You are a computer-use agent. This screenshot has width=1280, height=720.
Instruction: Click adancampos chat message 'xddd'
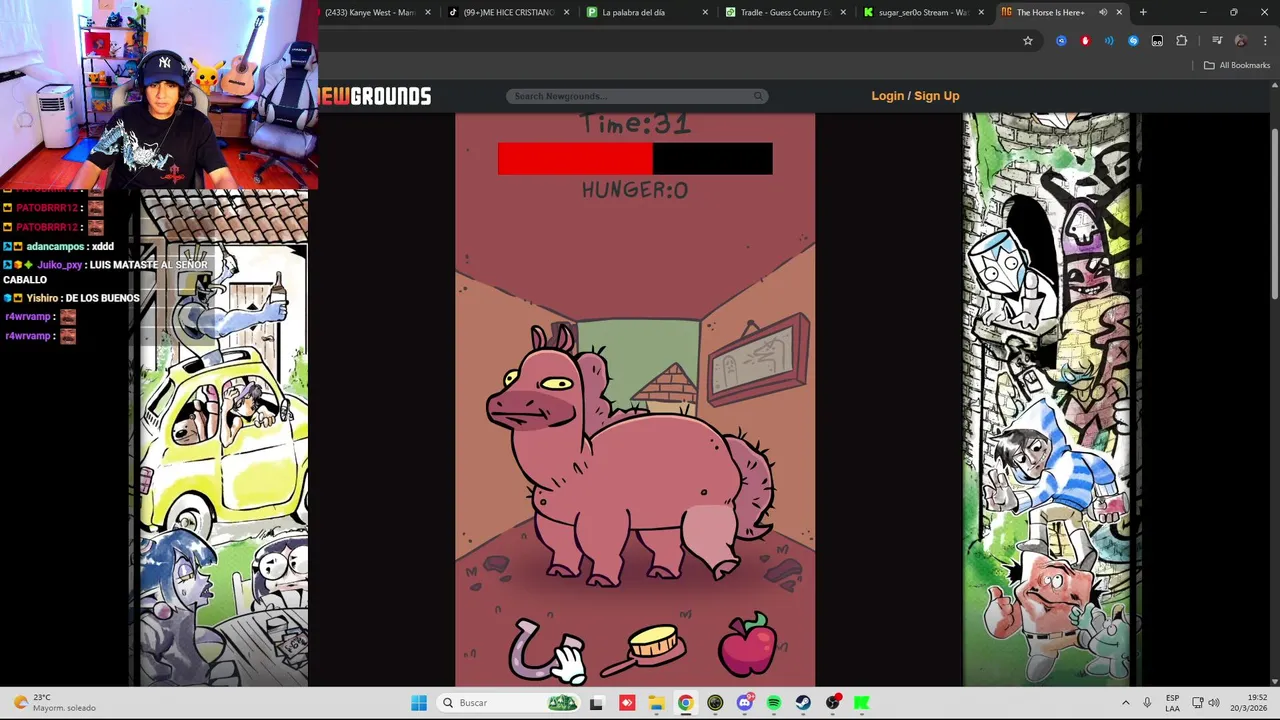[x=58, y=246]
